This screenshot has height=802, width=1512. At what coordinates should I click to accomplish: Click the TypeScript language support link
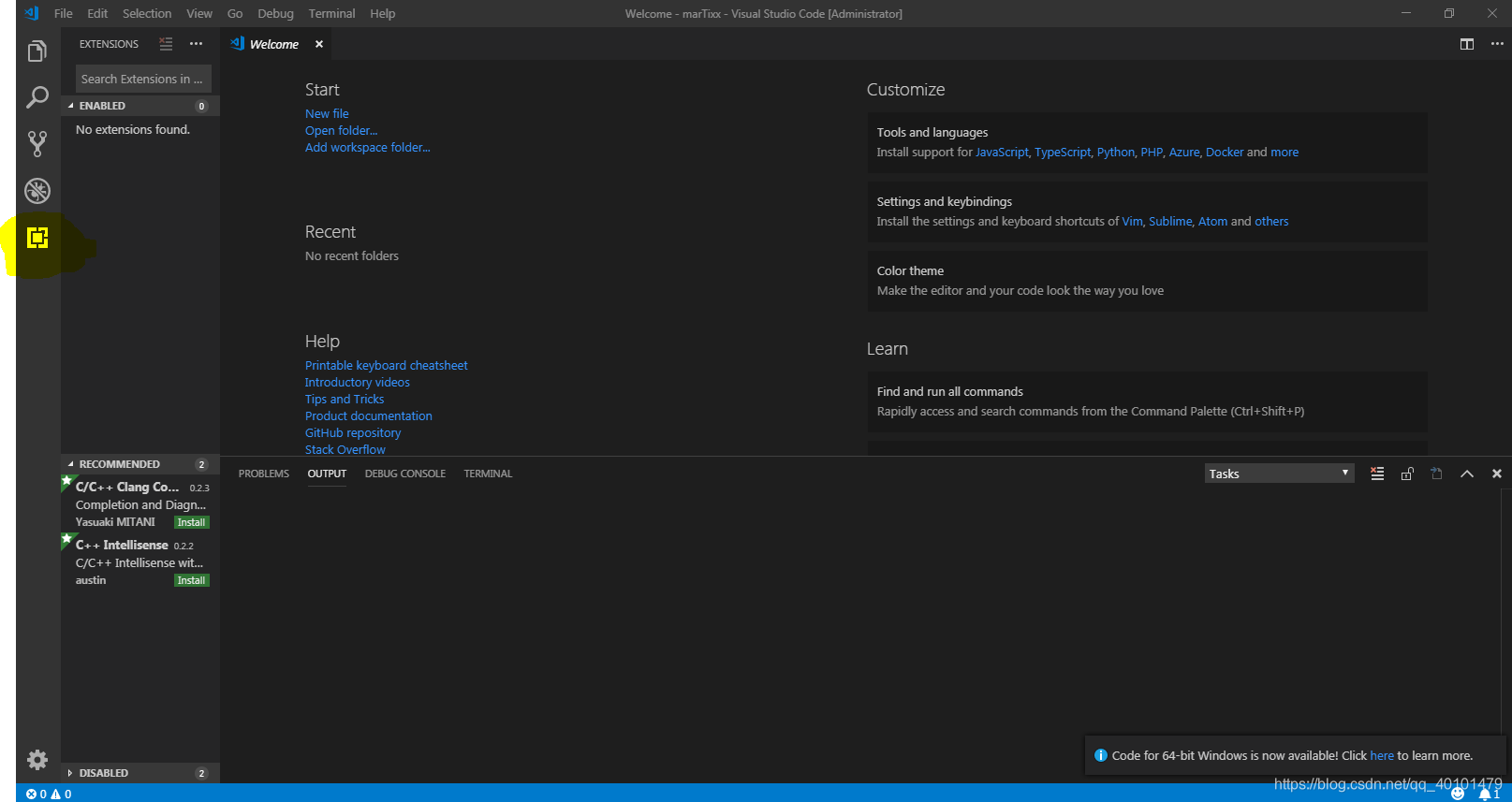pyautogui.click(x=1063, y=152)
